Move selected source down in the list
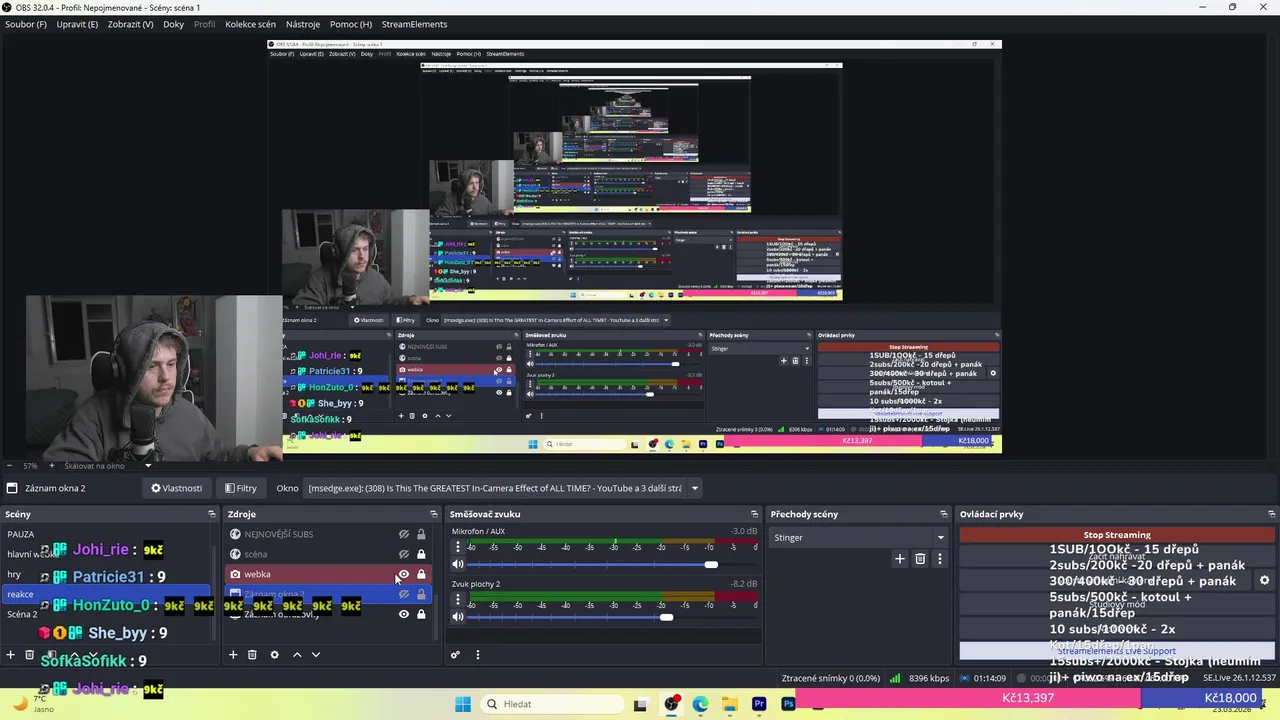Screen dimensions: 1280x720 [x=316, y=655]
